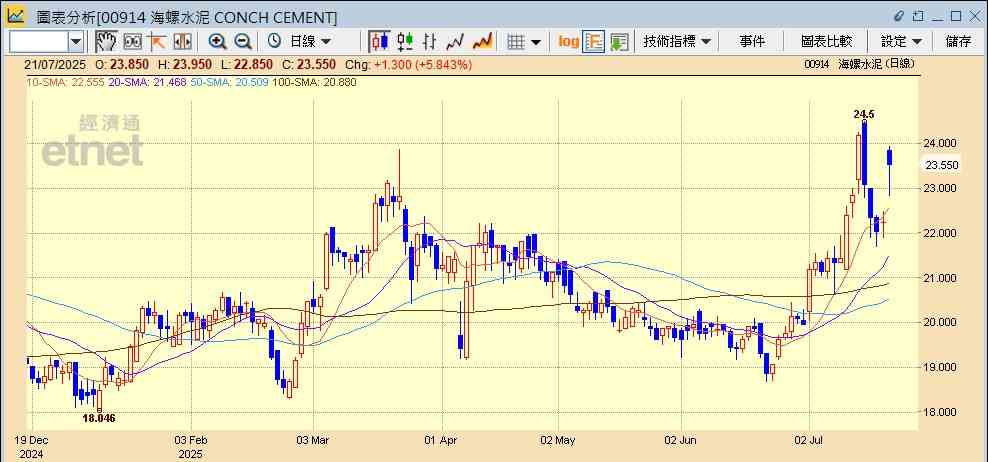Click the 18.046 low price marker

pos(99,417)
